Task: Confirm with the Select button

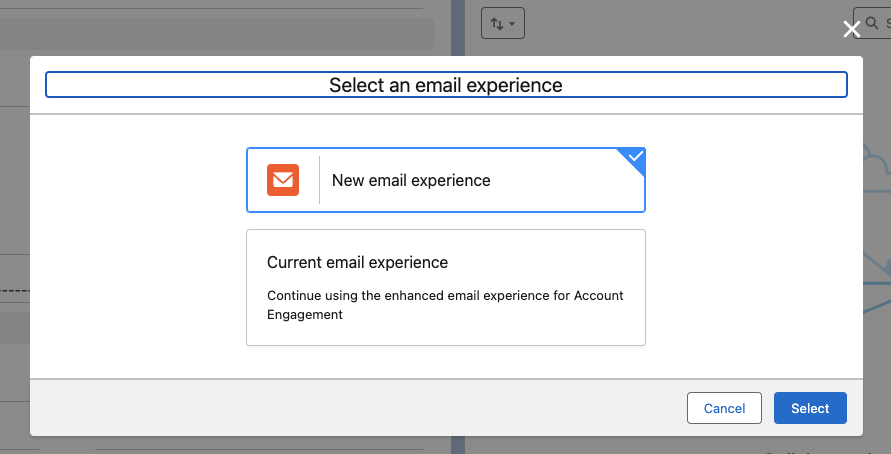Action: pyautogui.click(x=810, y=408)
